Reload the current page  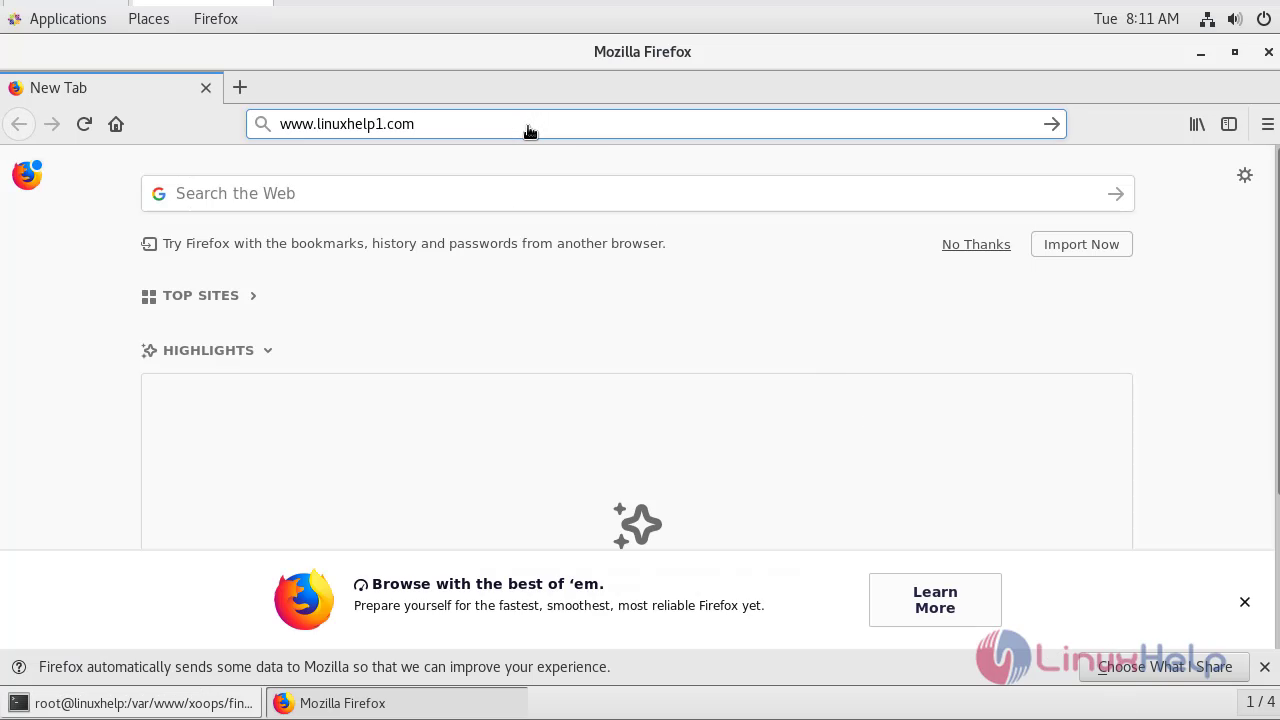[x=84, y=124]
